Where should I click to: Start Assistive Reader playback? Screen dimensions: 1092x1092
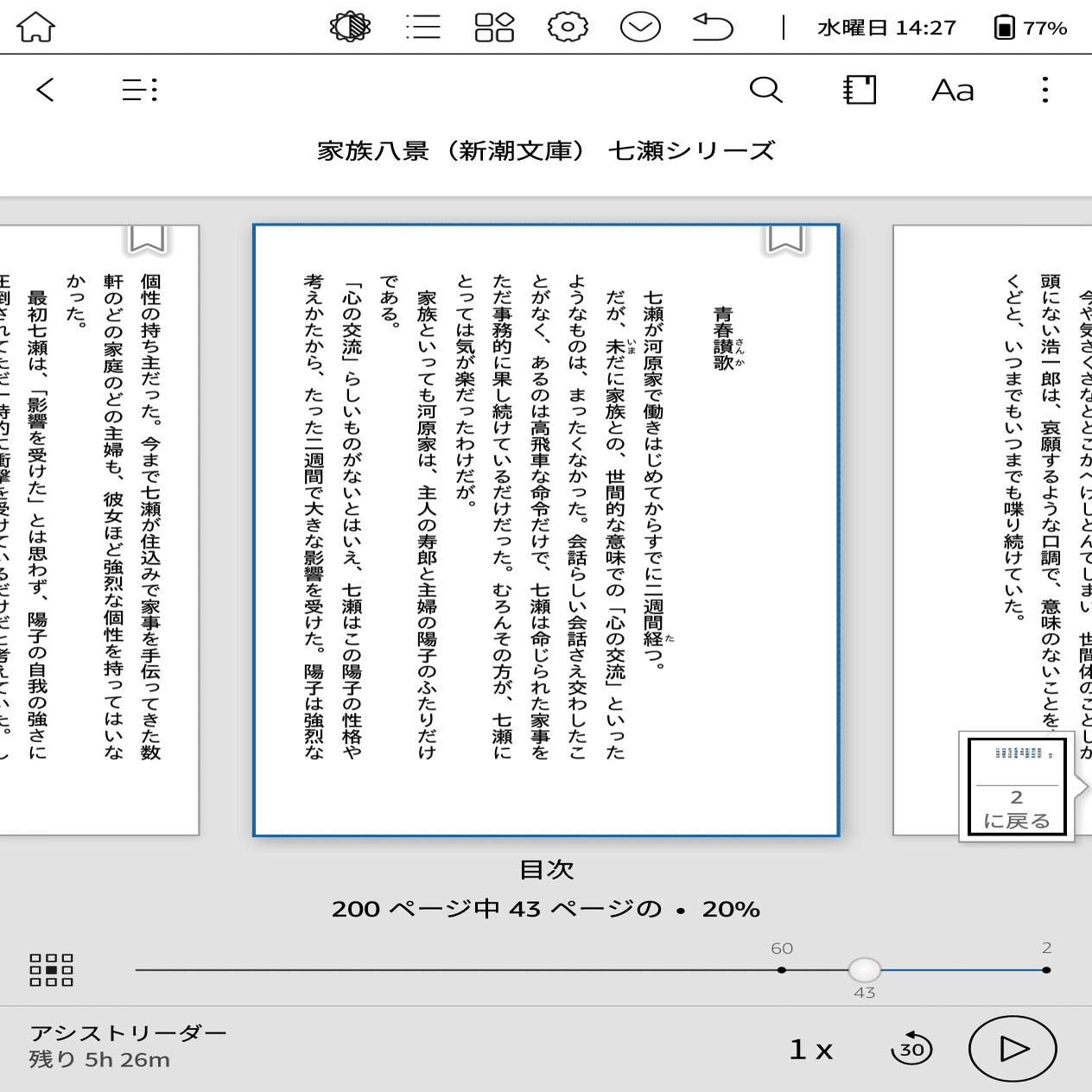[1013, 1049]
